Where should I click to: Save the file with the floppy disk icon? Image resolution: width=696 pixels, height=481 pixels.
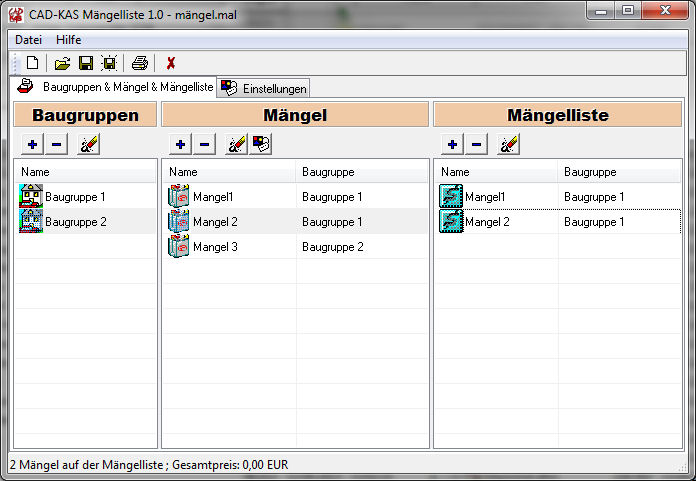tap(86, 63)
